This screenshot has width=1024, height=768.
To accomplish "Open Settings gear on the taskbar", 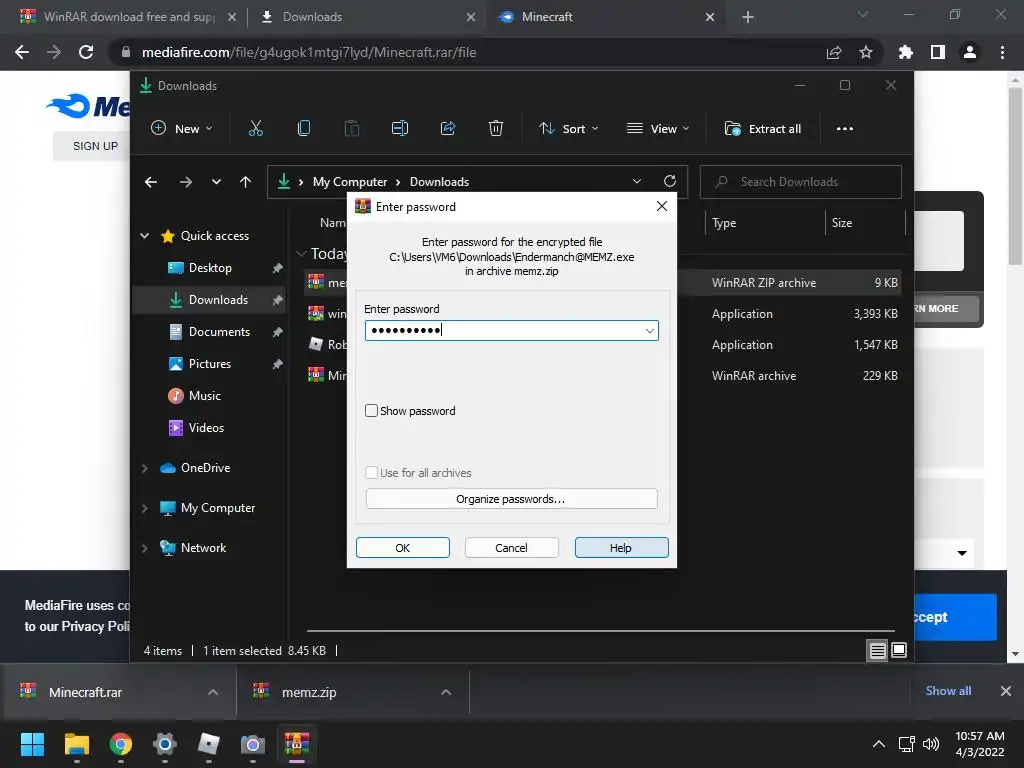I will click(x=165, y=744).
